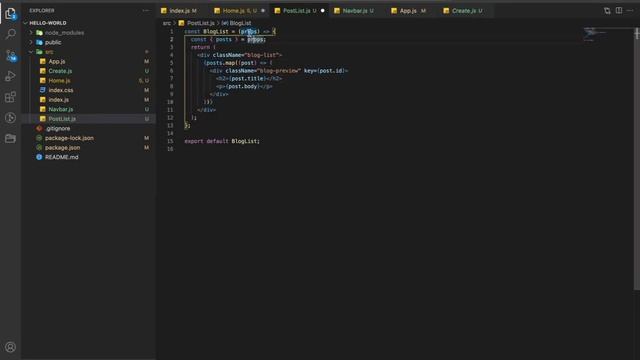Open README.md in the explorer
The width and height of the screenshot is (640, 360).
(61, 157)
